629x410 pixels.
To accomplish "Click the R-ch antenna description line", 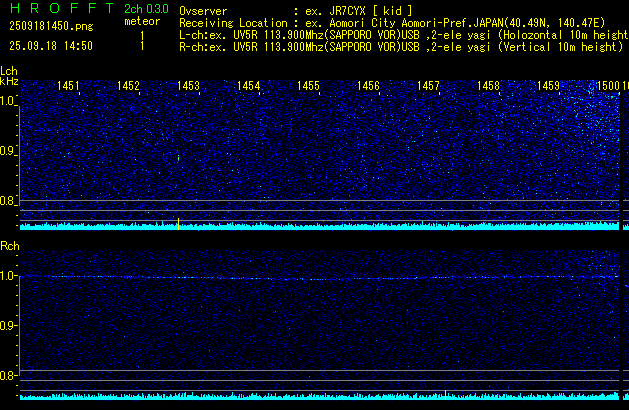I will 400,46.
